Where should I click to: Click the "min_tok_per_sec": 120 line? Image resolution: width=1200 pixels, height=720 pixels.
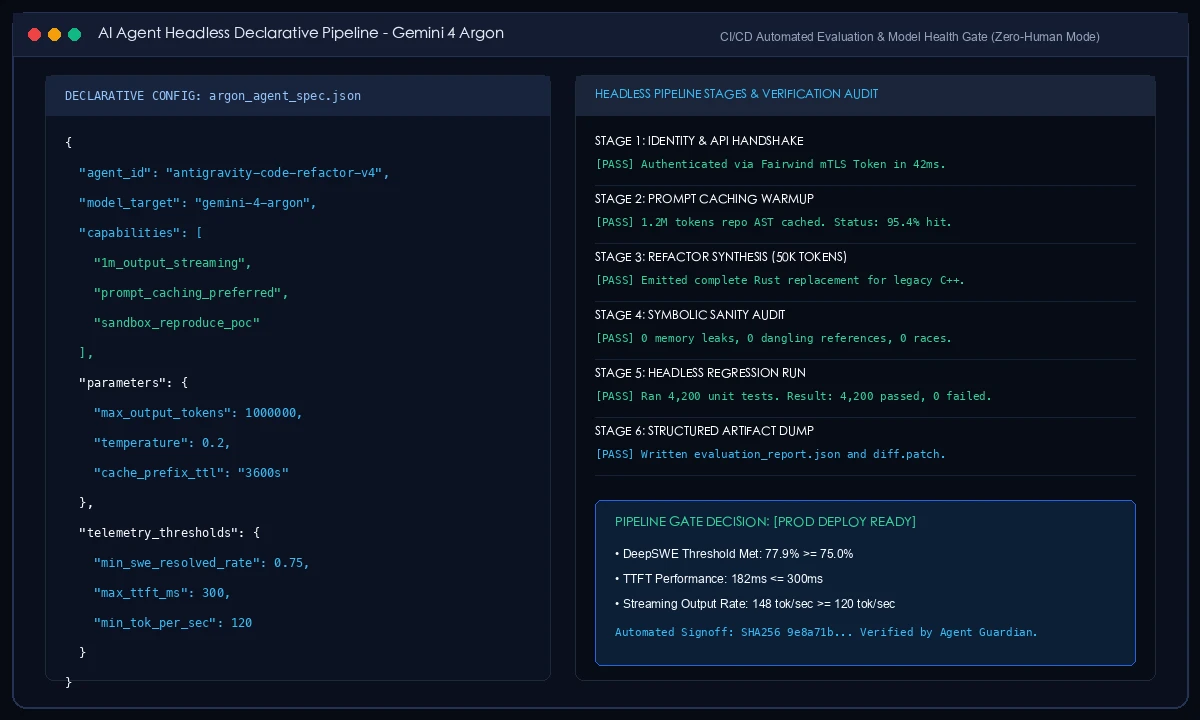pos(173,623)
